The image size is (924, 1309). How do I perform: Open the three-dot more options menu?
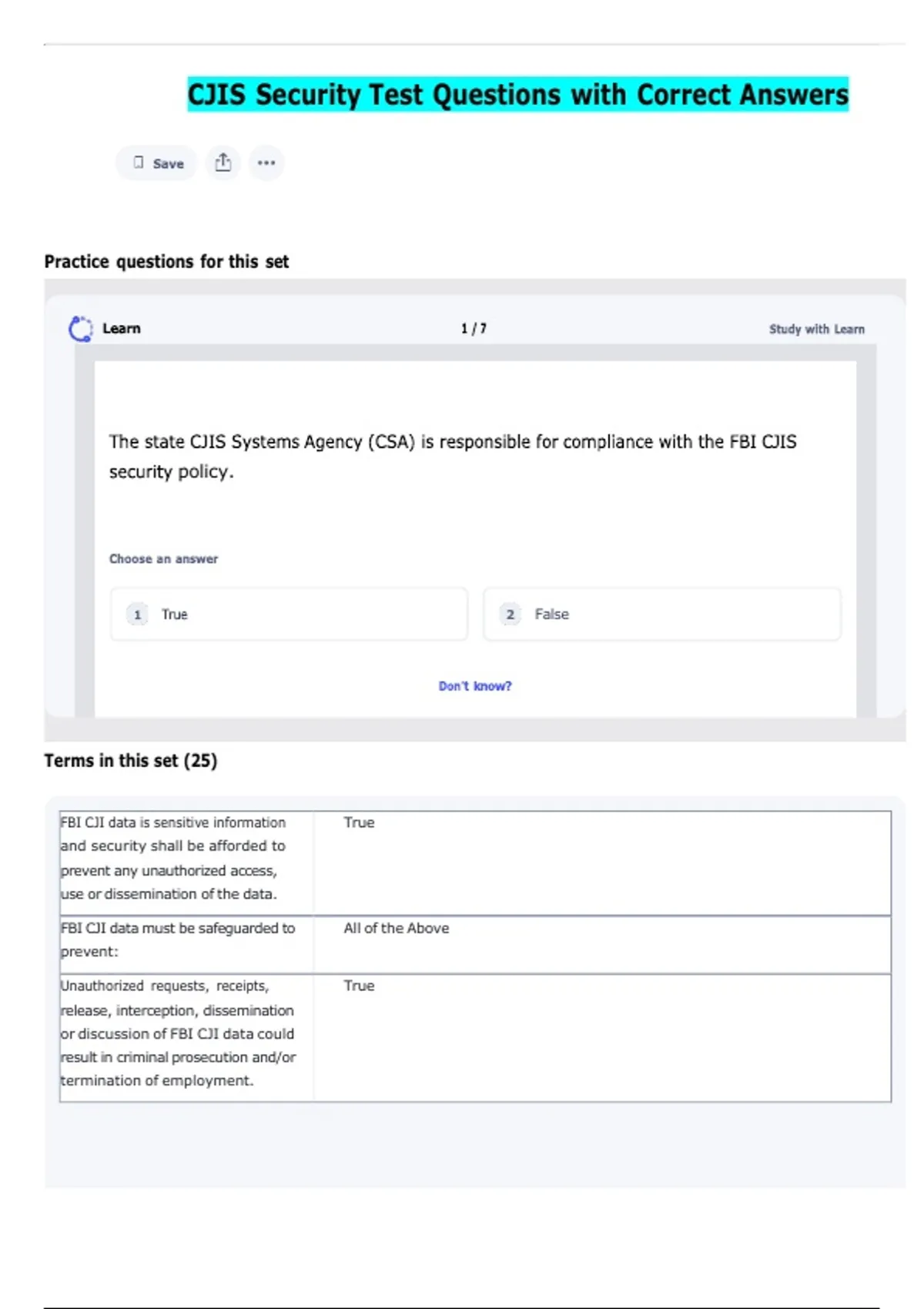(x=266, y=163)
